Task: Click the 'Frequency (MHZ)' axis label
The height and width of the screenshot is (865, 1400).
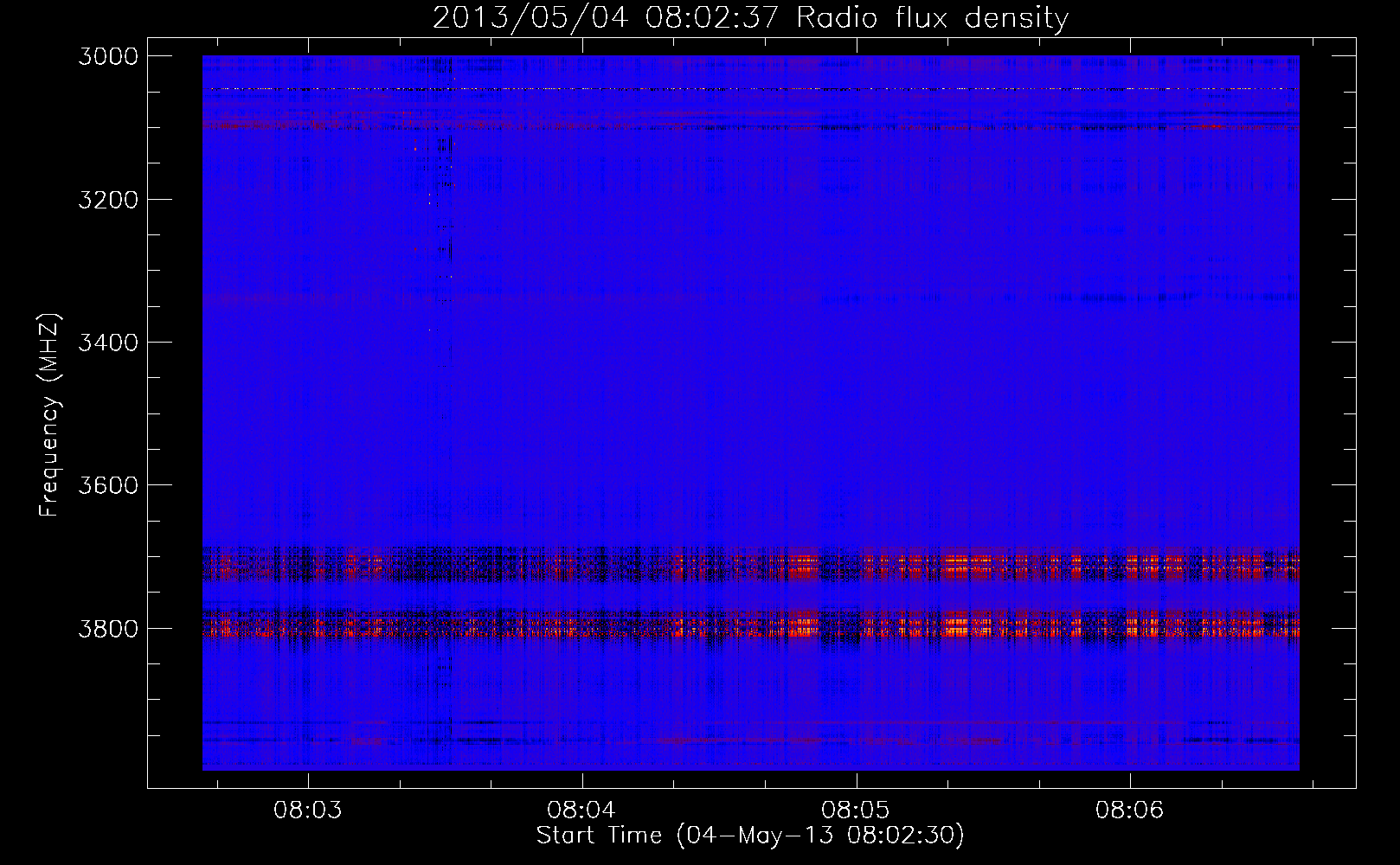Action: (49, 415)
